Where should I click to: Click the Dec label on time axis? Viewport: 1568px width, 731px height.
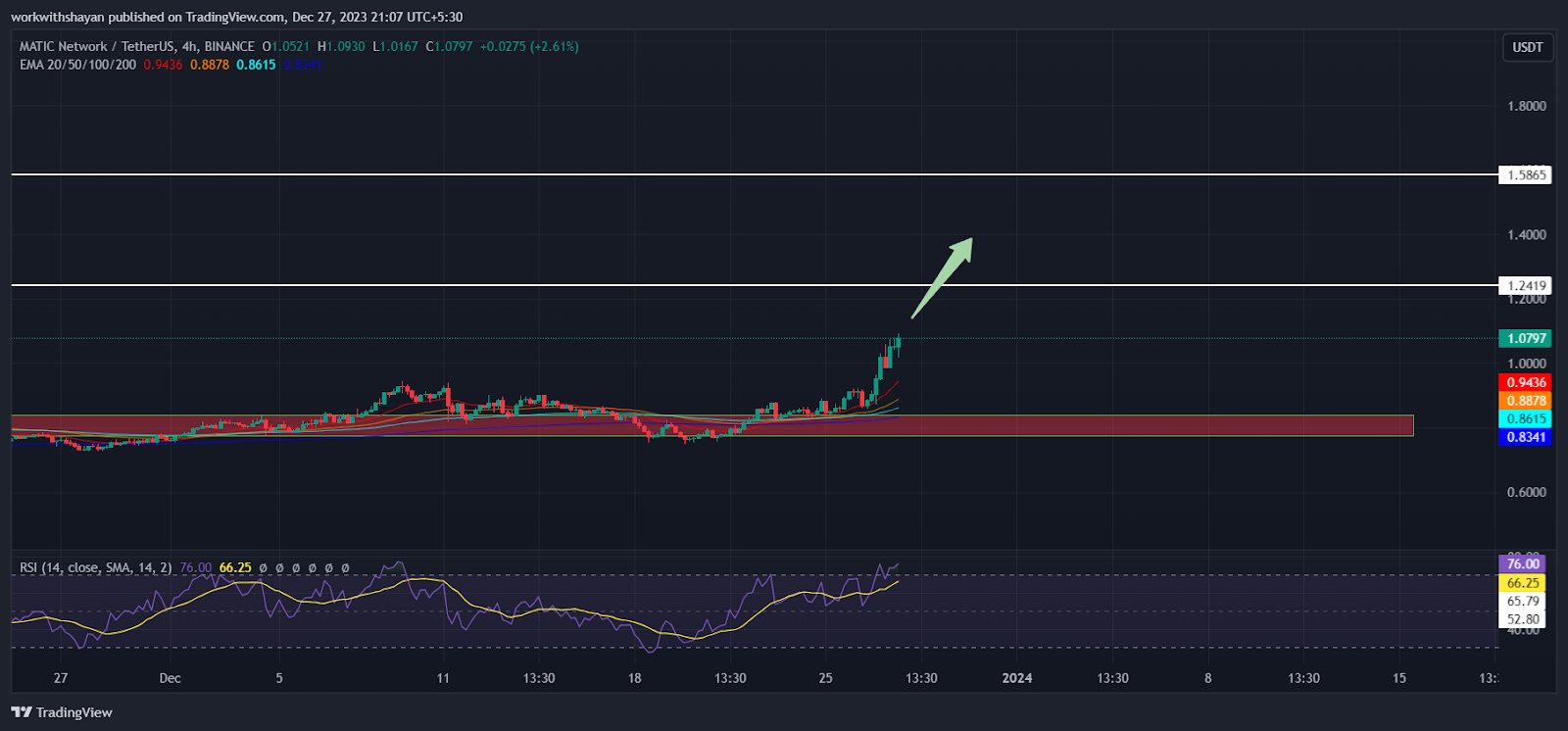170,678
